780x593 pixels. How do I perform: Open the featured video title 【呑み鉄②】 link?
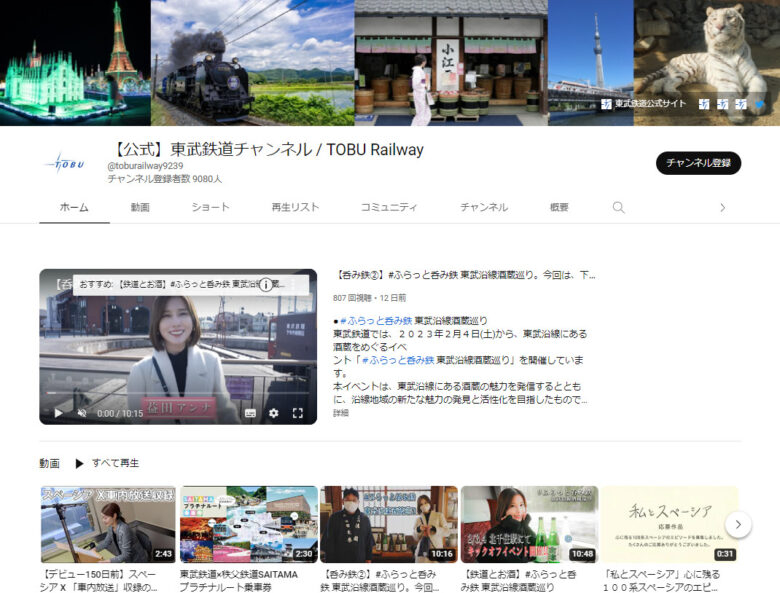(464, 275)
